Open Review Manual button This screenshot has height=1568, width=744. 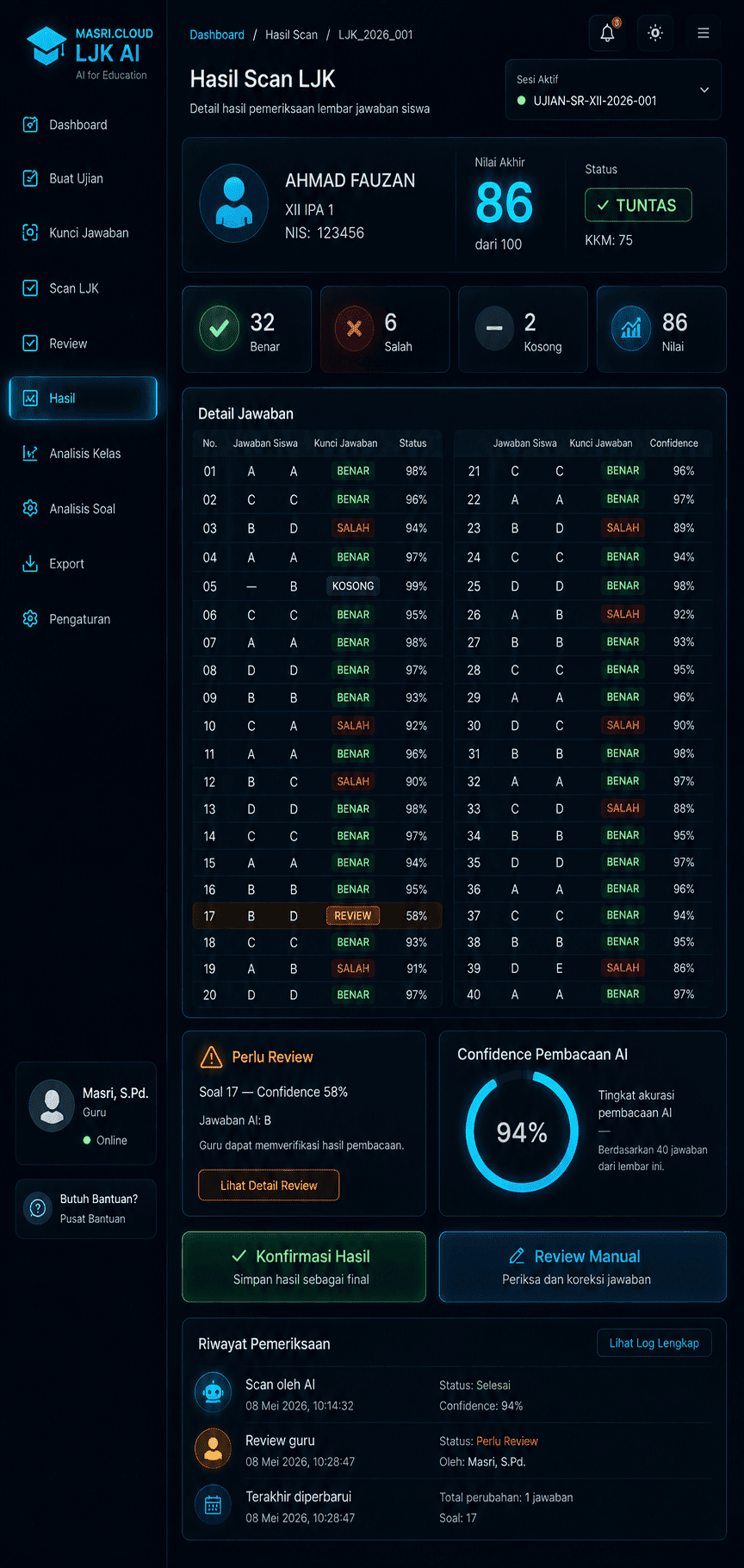pyautogui.click(x=583, y=1267)
